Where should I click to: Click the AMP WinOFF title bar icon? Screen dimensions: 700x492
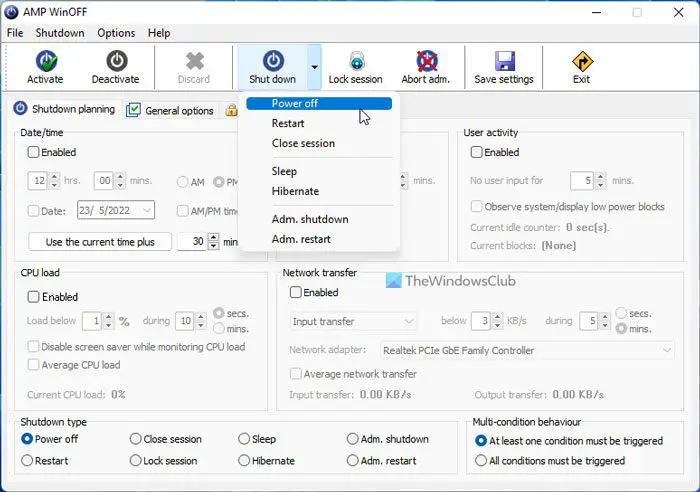(11, 12)
